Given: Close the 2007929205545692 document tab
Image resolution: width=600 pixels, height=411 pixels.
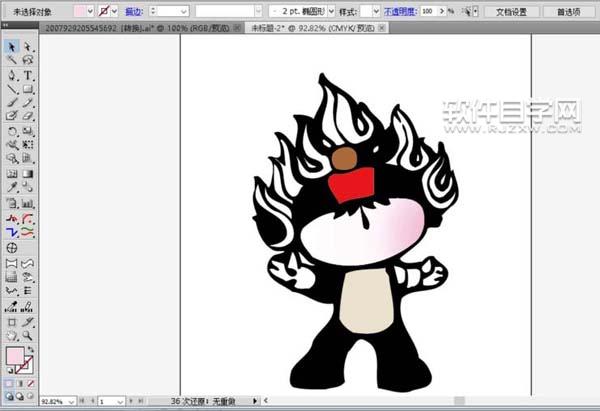Looking at the screenshot, I should [237, 28].
